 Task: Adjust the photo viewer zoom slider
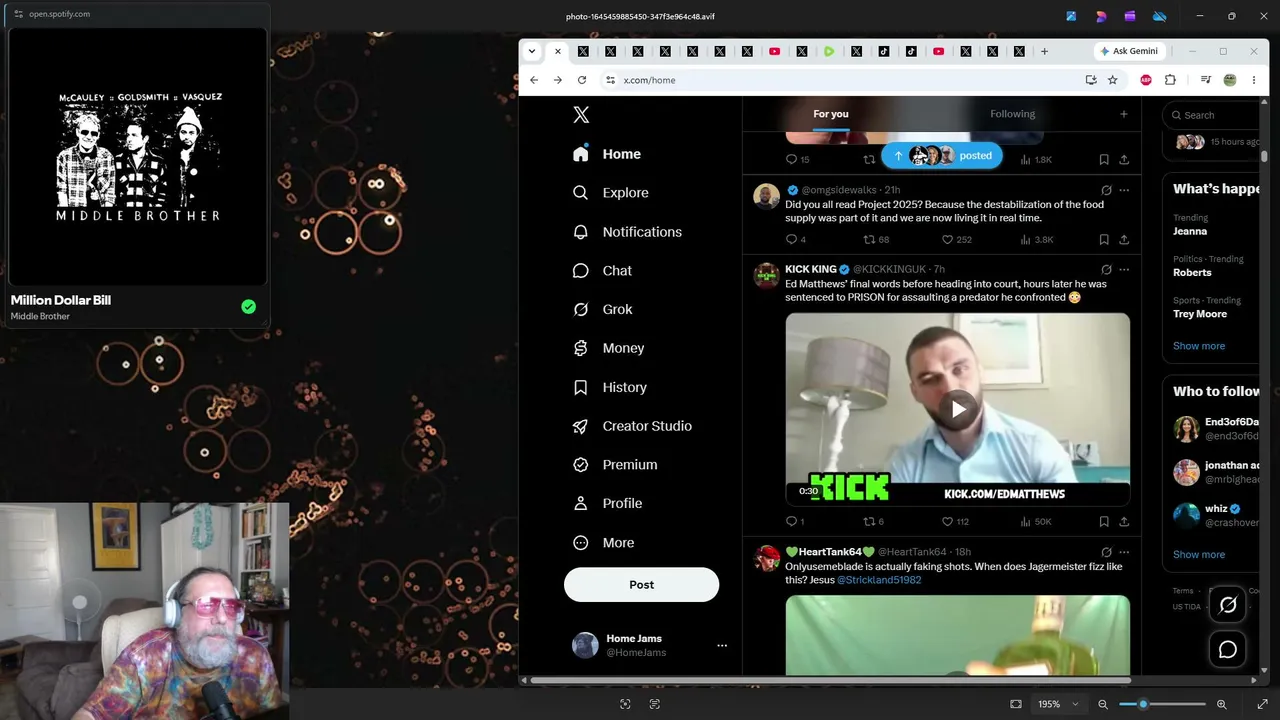1162,704
